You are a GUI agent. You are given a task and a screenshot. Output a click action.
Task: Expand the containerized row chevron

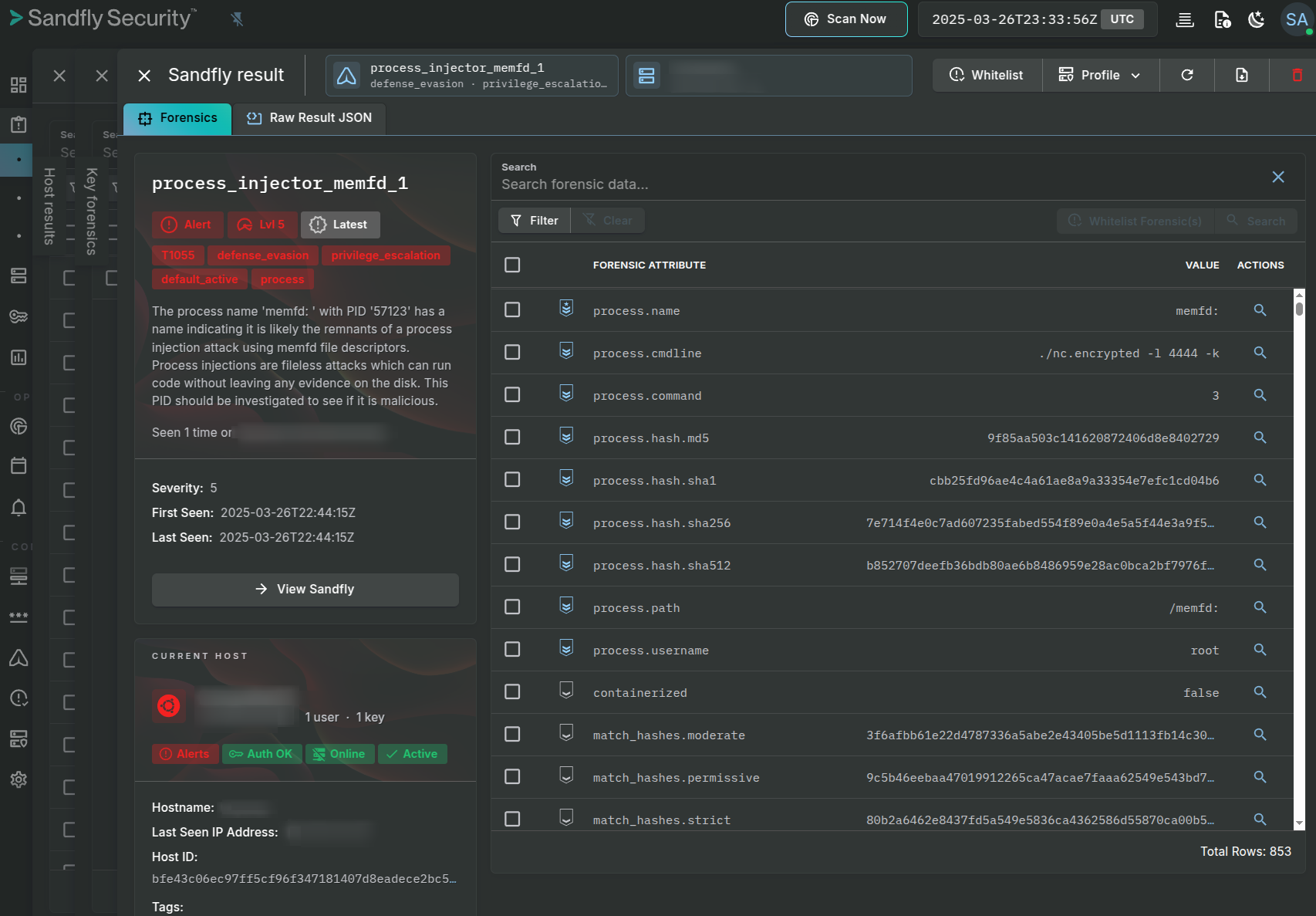click(x=566, y=691)
